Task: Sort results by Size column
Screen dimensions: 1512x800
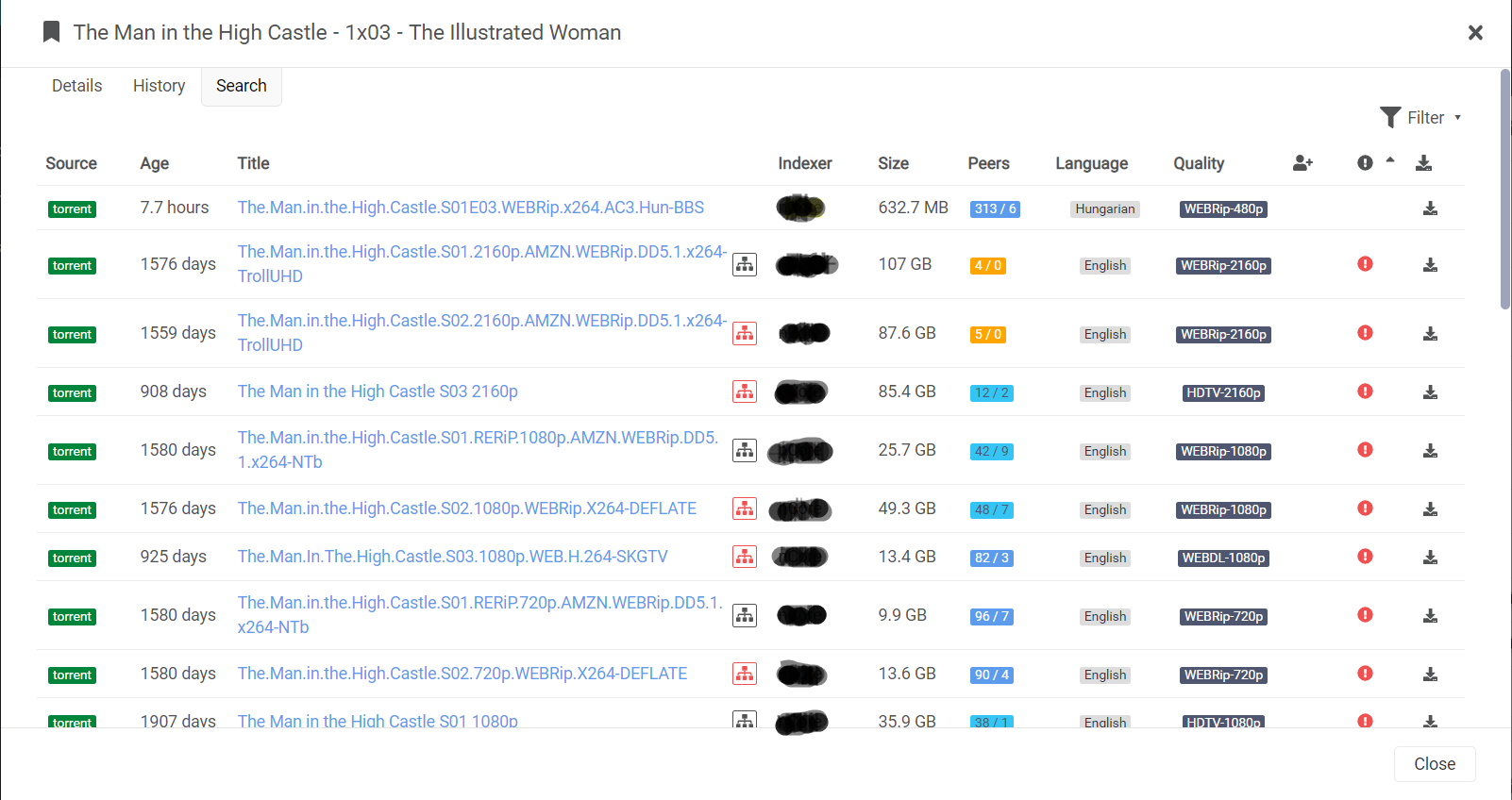Action: 893,163
